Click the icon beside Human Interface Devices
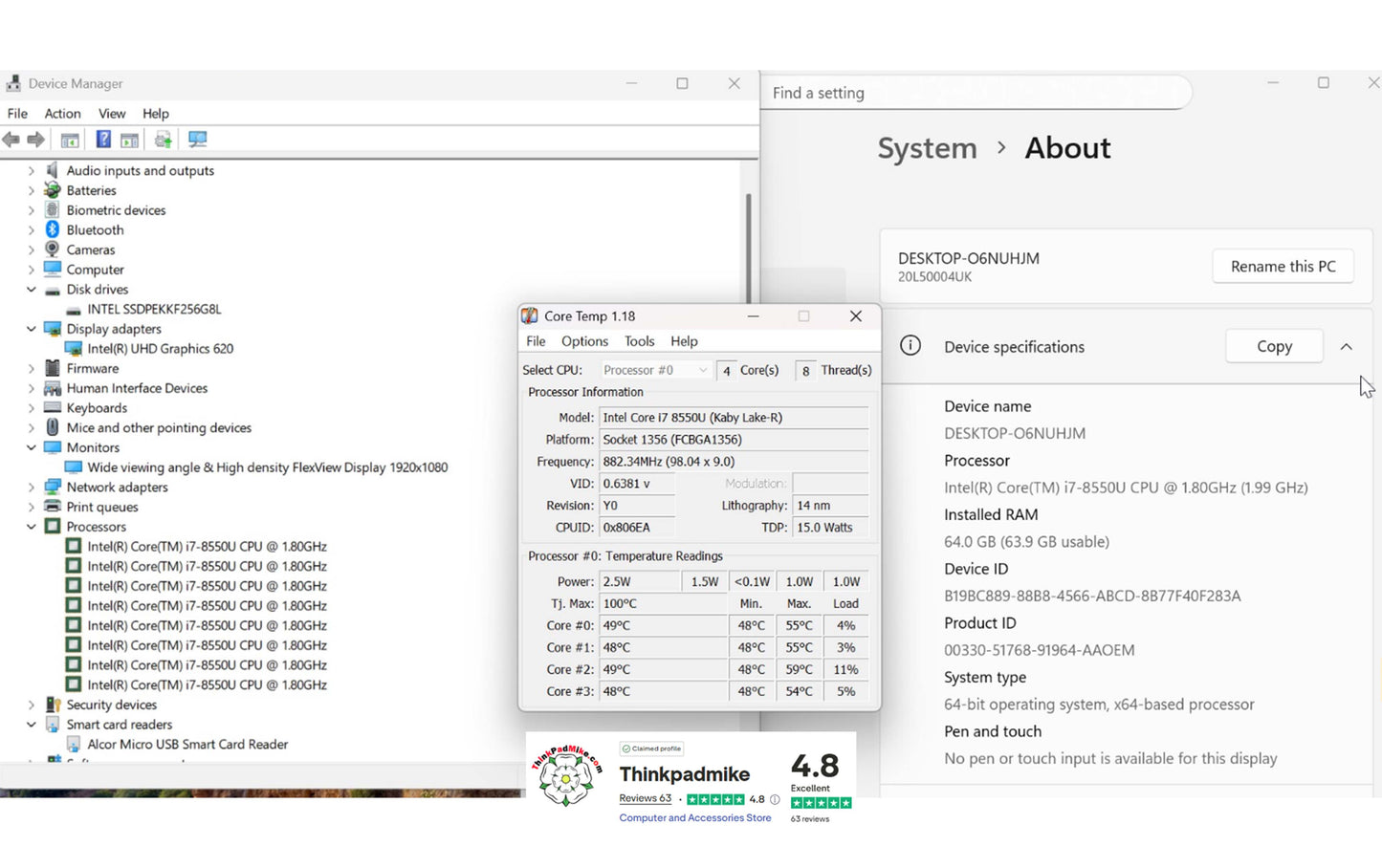The width and height of the screenshot is (1382, 868). pyautogui.click(x=53, y=388)
